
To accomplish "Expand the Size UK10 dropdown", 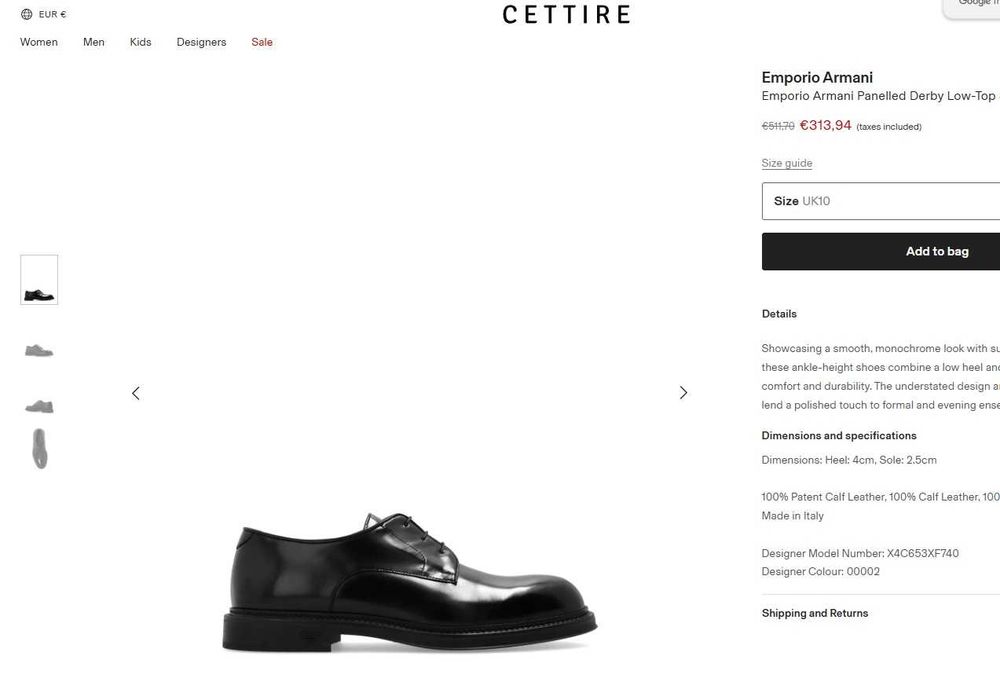I will coord(880,201).
